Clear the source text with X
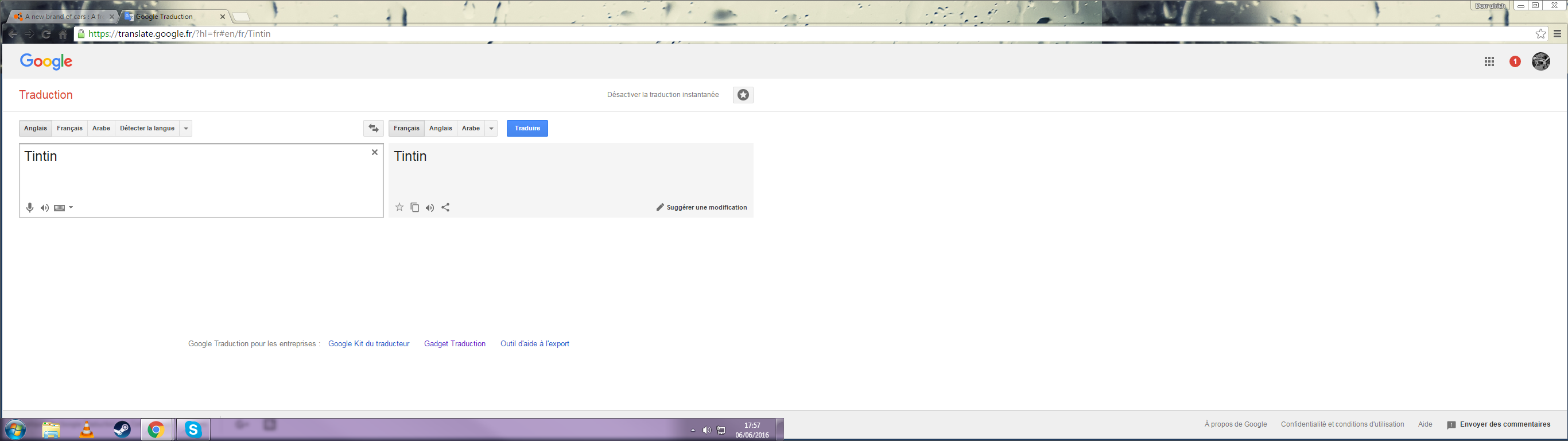 tap(375, 152)
